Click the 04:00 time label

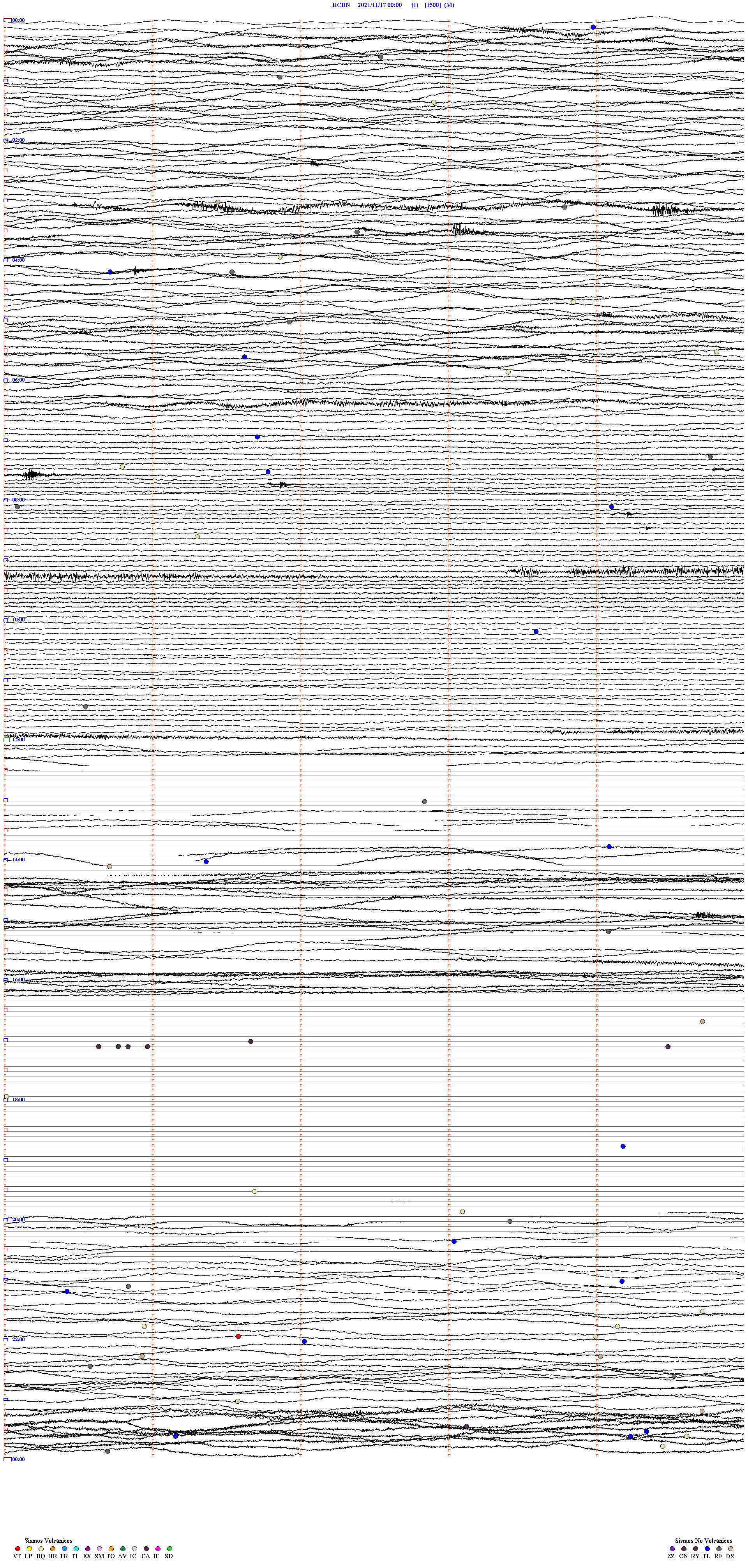pyautogui.click(x=18, y=260)
